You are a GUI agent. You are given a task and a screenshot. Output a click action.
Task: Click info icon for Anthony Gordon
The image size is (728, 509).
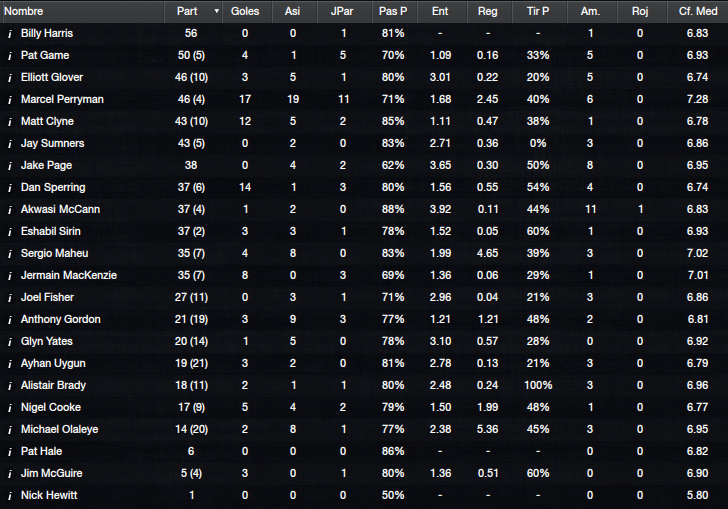[x=10, y=320]
